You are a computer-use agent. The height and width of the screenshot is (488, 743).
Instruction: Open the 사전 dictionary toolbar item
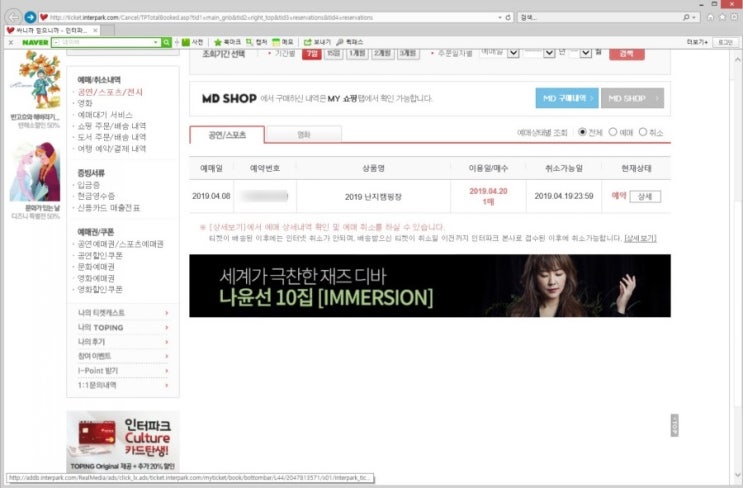(x=193, y=43)
